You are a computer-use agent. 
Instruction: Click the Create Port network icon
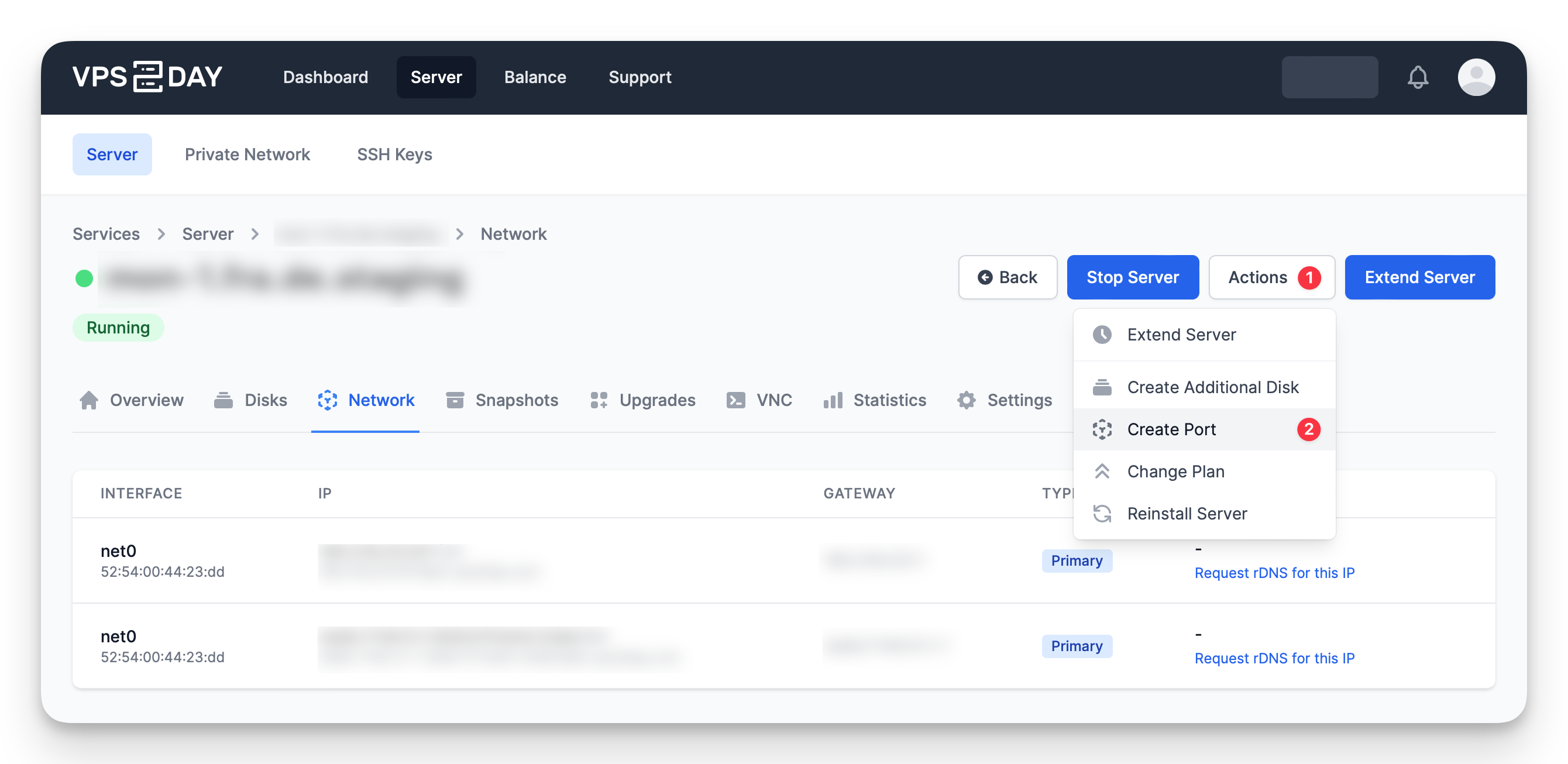(1102, 429)
